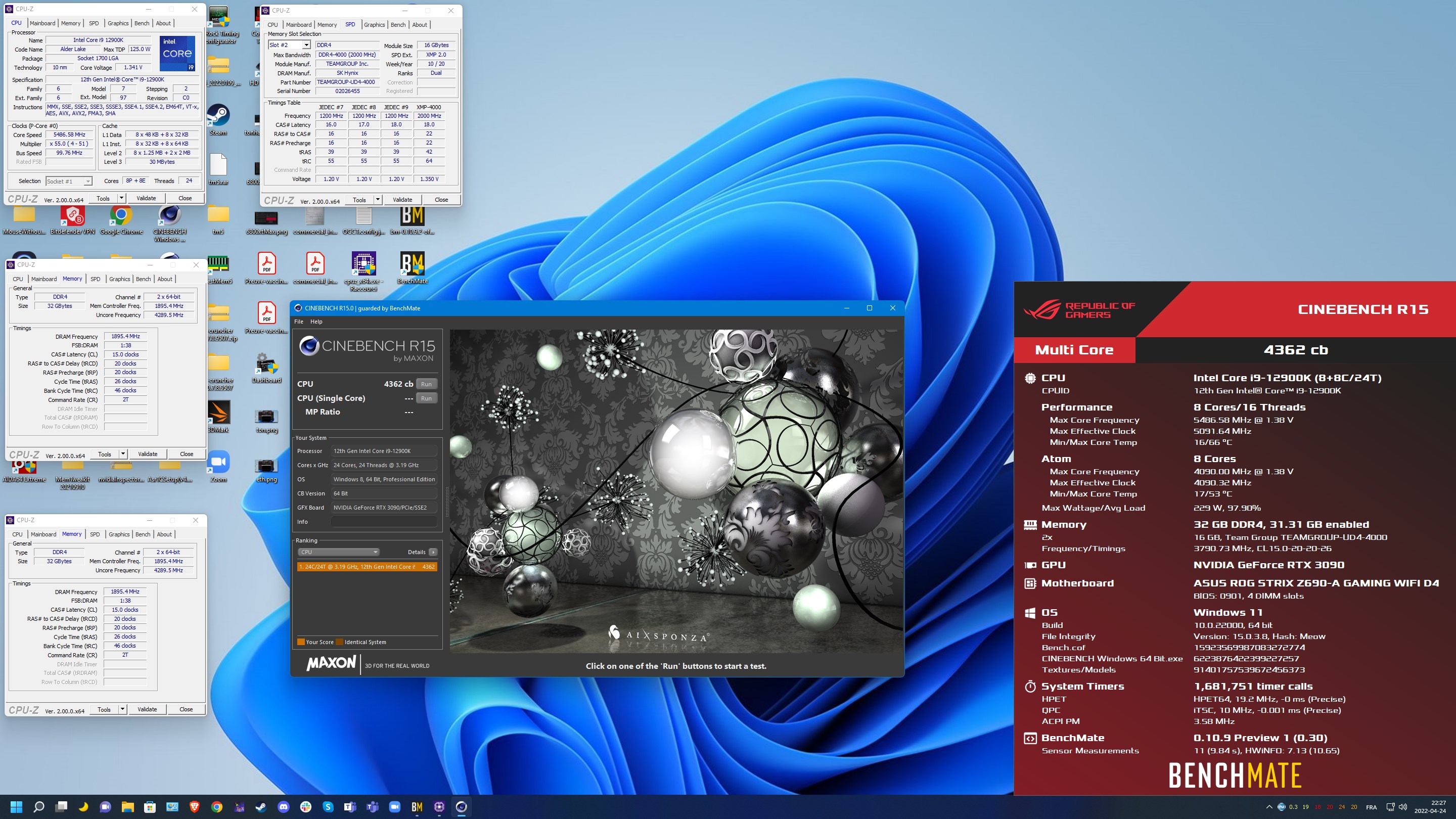Click Tools button in CPU-Z SPD window
Image resolution: width=1456 pixels, height=819 pixels.
tap(359, 200)
